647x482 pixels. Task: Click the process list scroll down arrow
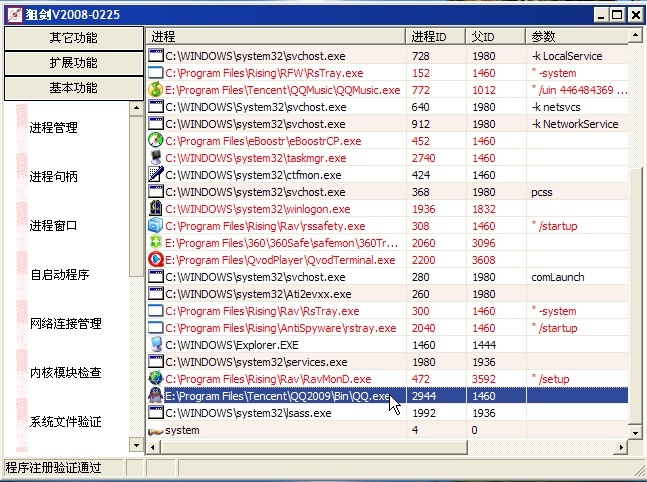pos(635,433)
